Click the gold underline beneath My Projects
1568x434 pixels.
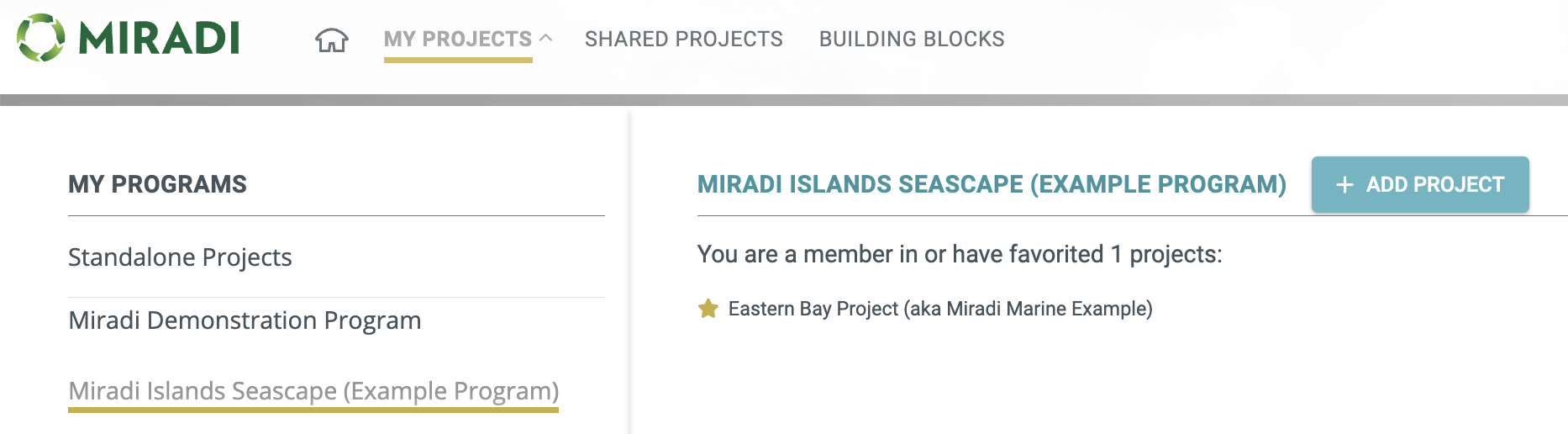click(458, 60)
